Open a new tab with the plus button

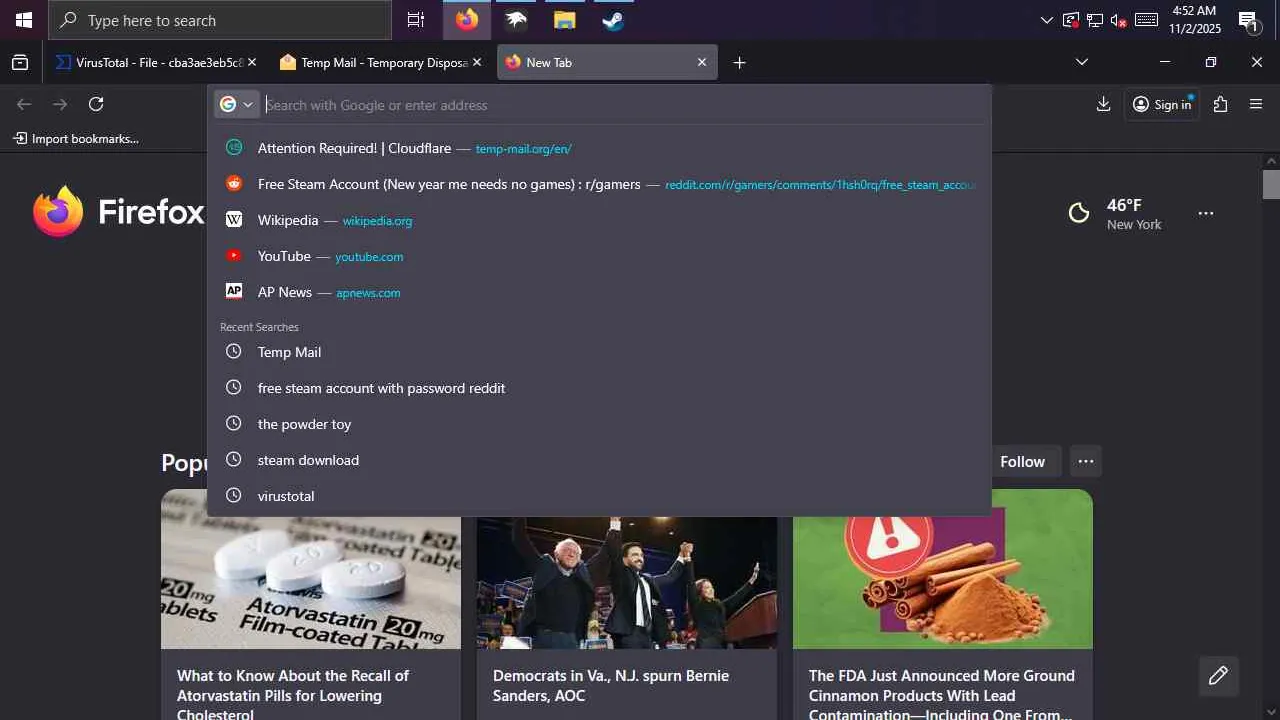[x=739, y=62]
